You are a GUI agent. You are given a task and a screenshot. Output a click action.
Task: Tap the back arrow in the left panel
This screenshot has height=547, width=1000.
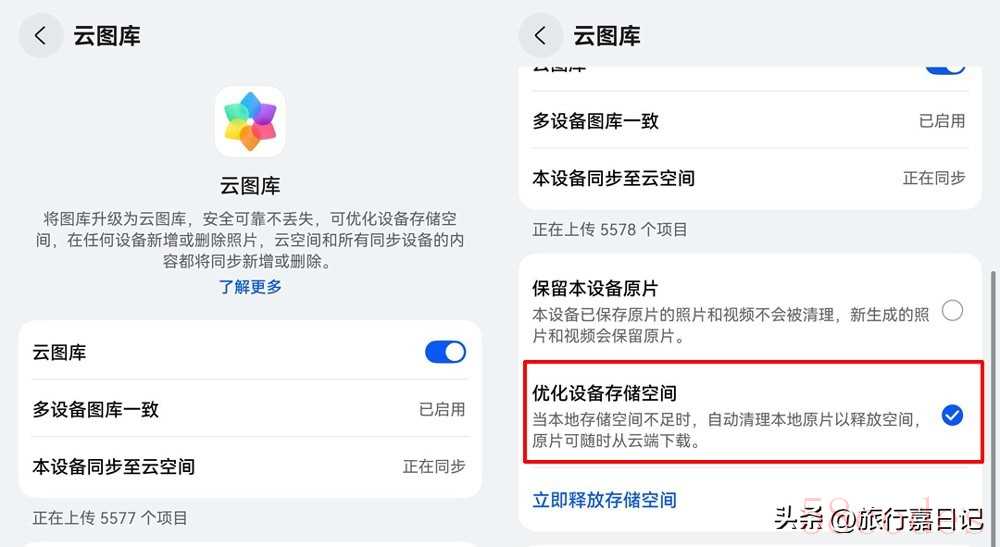point(40,37)
